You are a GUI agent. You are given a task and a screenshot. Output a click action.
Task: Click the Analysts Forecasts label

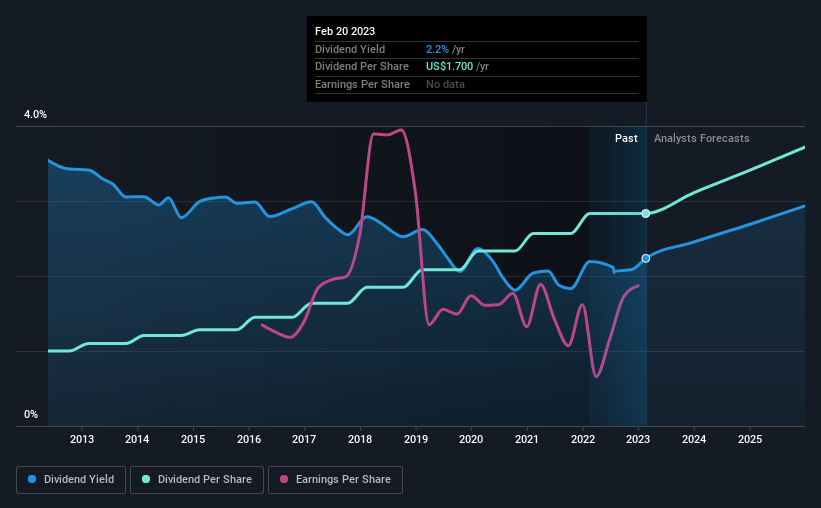tap(702, 138)
